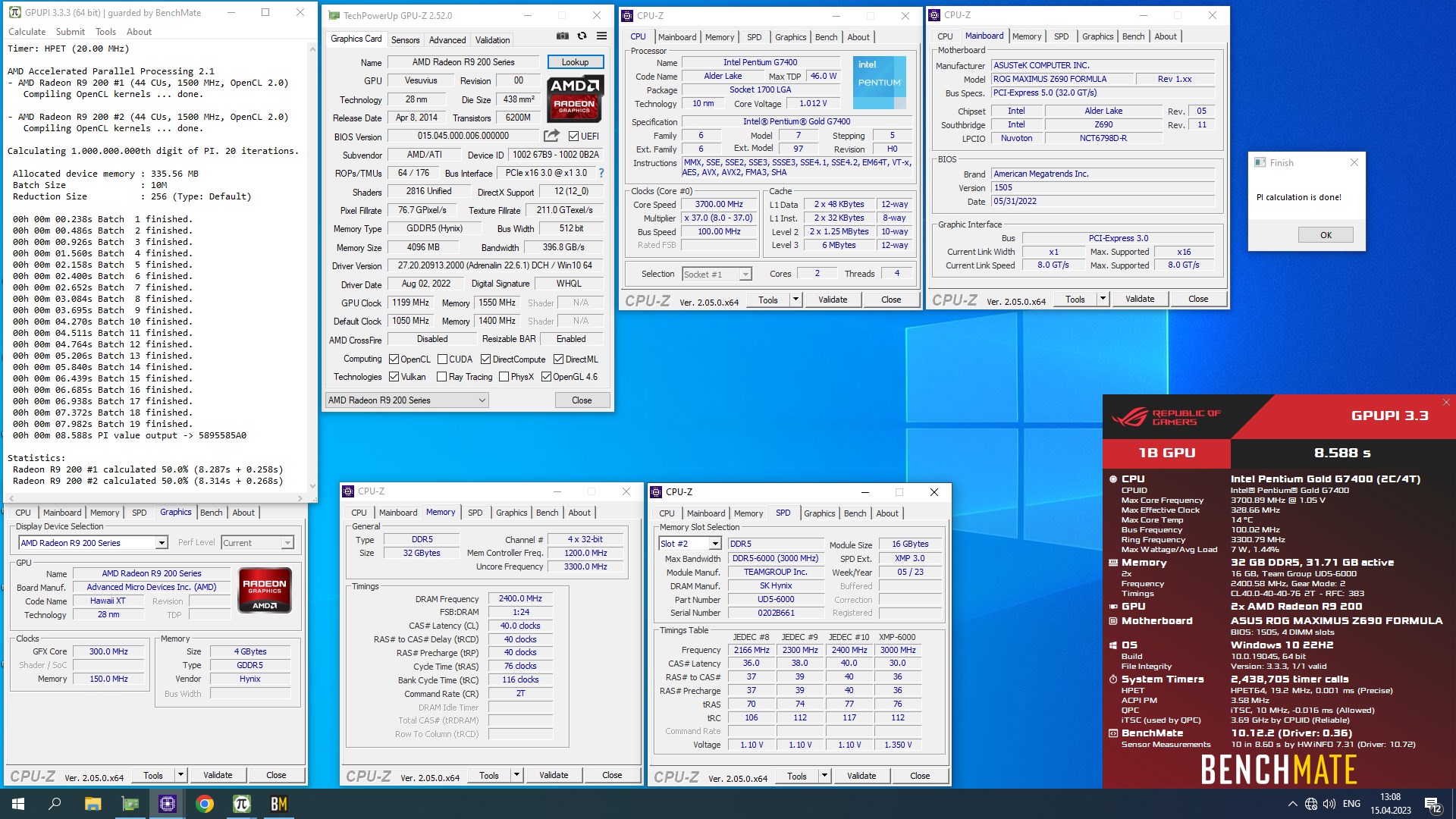The image size is (1456, 819).
Task: Click the GPUPI title bar pi icon
Action: point(14,12)
